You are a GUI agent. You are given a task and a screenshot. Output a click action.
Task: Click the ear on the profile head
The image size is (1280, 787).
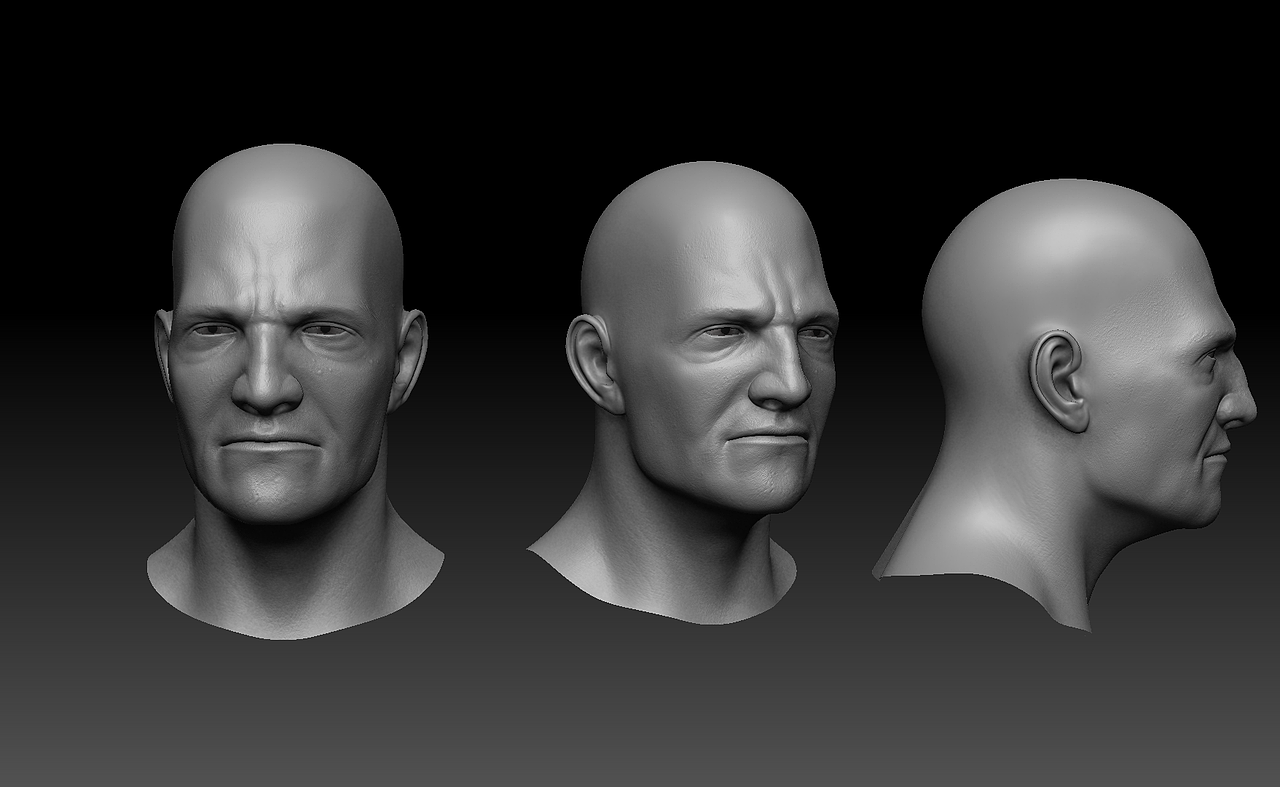[x=1060, y=381]
